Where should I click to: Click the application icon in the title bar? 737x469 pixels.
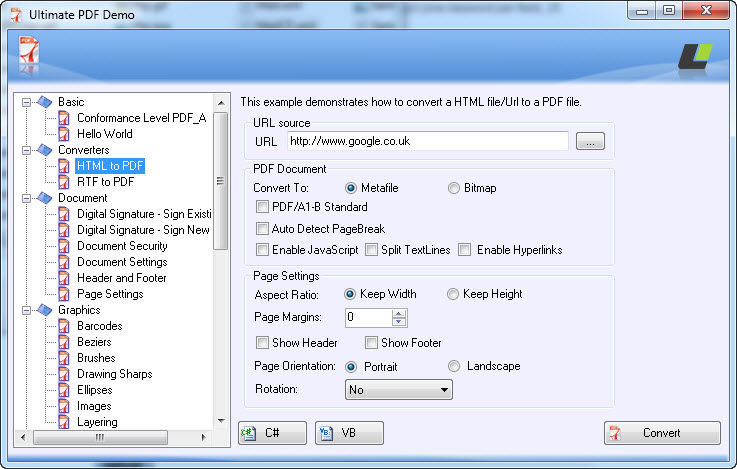[16, 15]
